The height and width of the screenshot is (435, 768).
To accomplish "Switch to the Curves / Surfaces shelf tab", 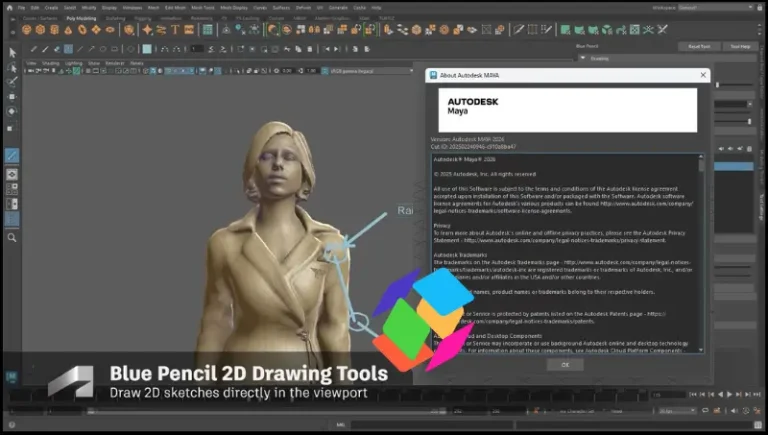I will click(40, 19).
